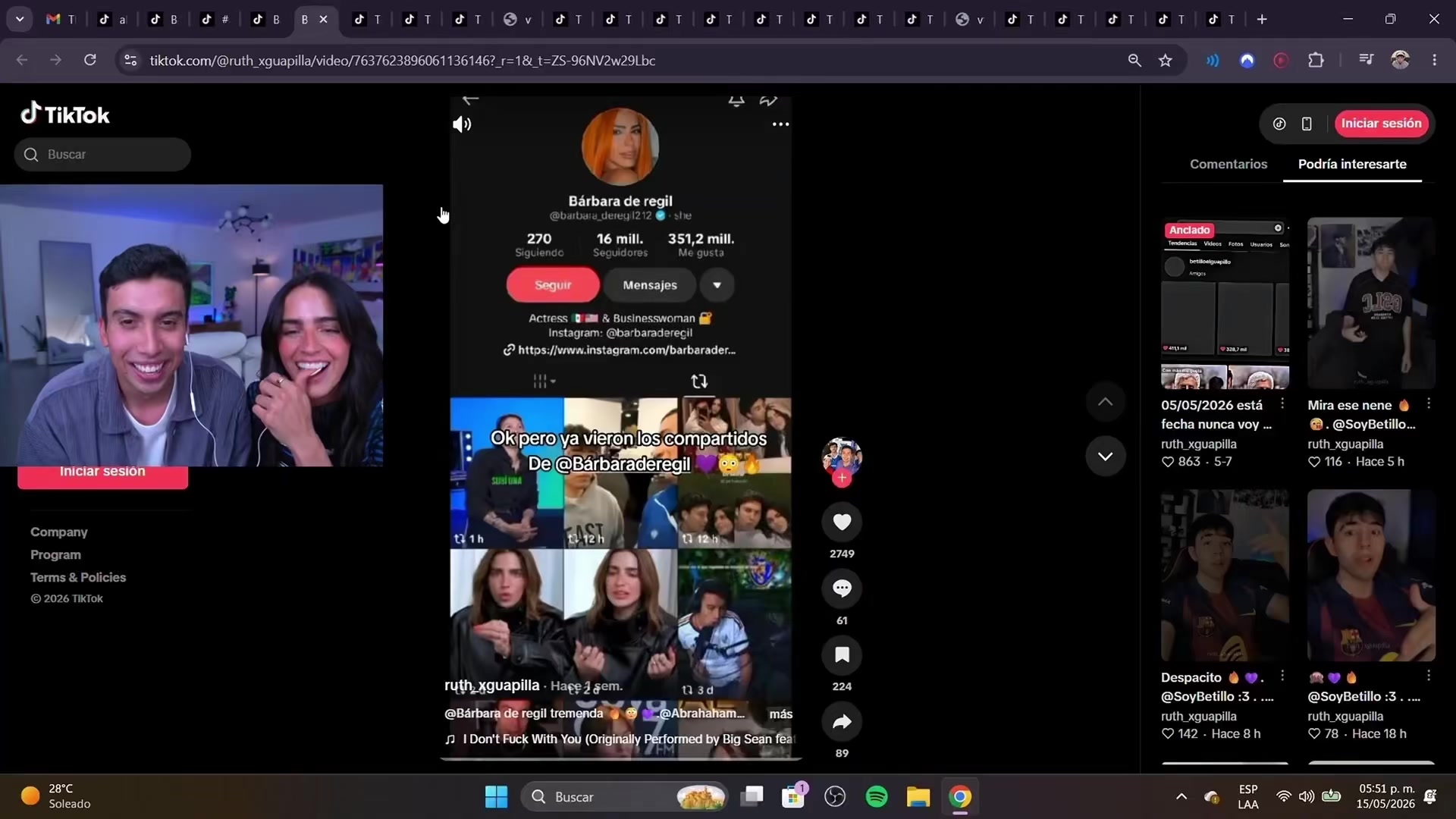
Task: Click the browser address bar URL
Action: pyautogui.click(x=402, y=61)
